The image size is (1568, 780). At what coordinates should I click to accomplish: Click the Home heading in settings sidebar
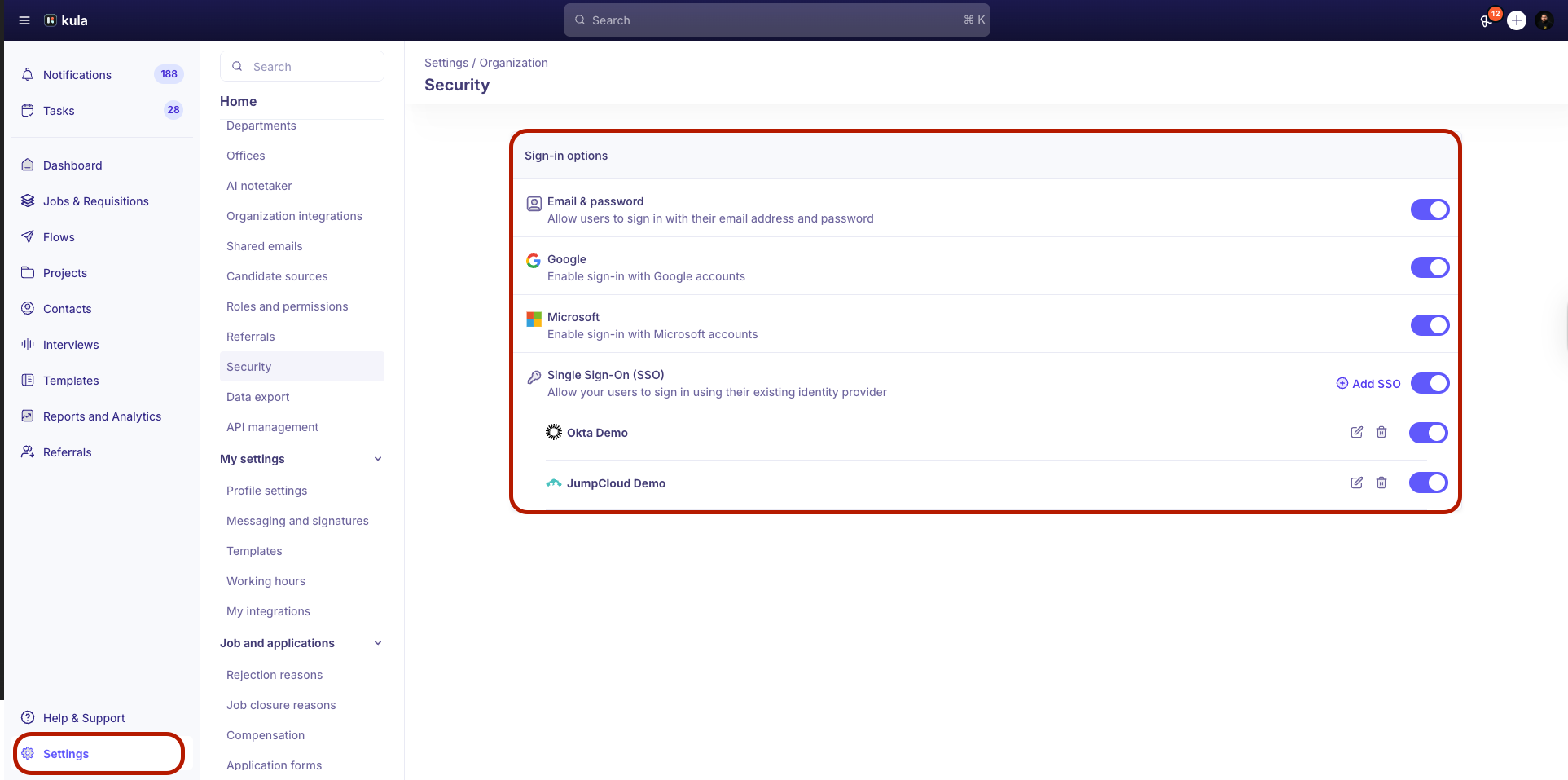tap(238, 101)
